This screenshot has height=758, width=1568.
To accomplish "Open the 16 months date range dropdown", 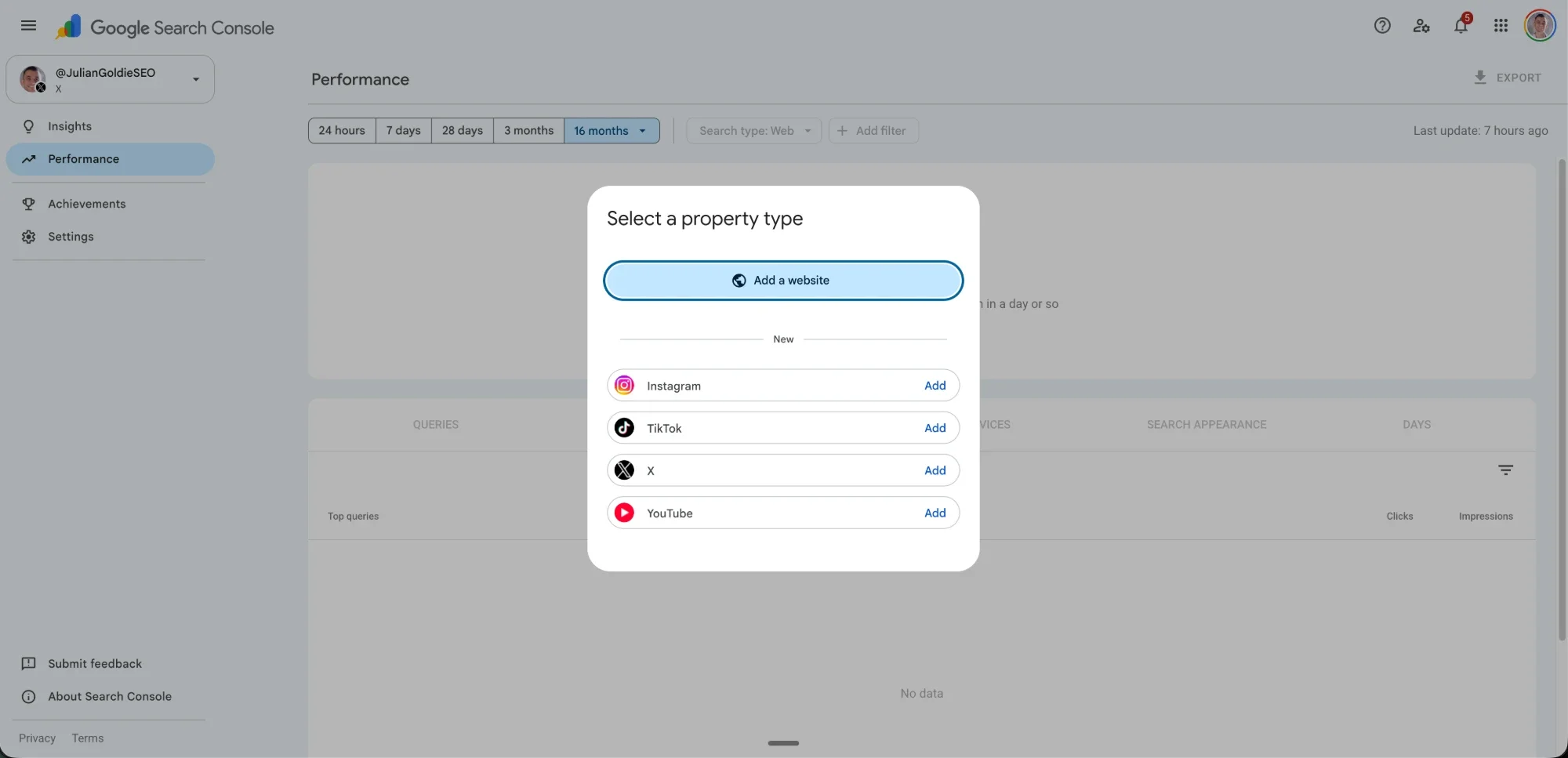I will click(612, 131).
